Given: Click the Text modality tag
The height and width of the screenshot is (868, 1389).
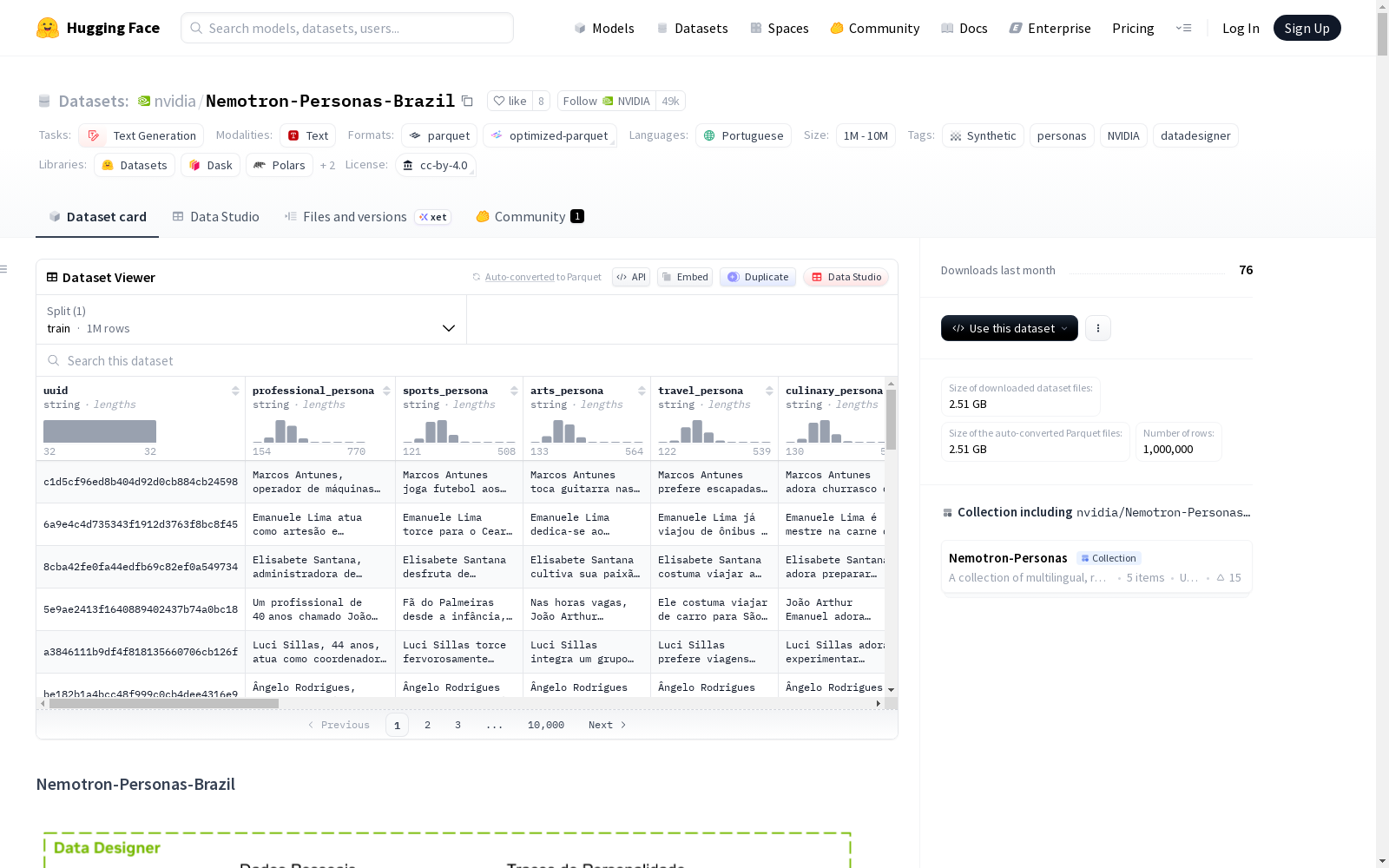Looking at the screenshot, I should 307,135.
